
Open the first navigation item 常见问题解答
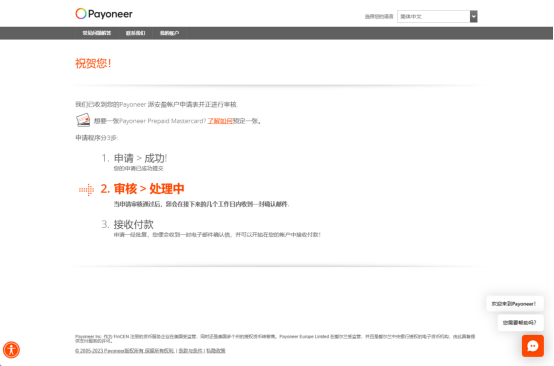point(97,33)
